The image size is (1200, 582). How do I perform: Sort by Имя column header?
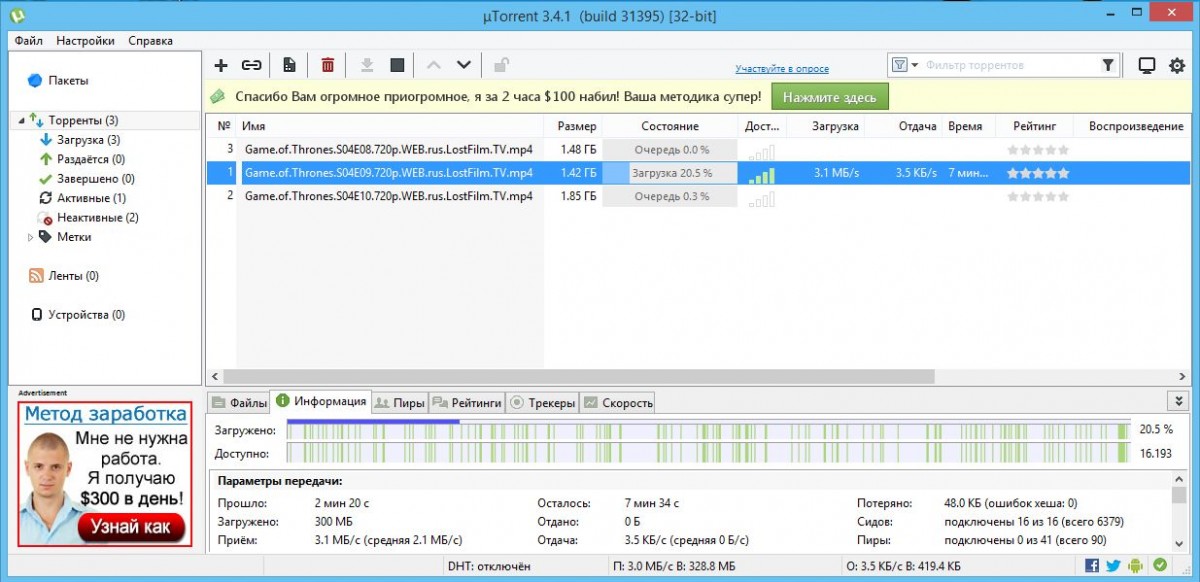pos(390,127)
